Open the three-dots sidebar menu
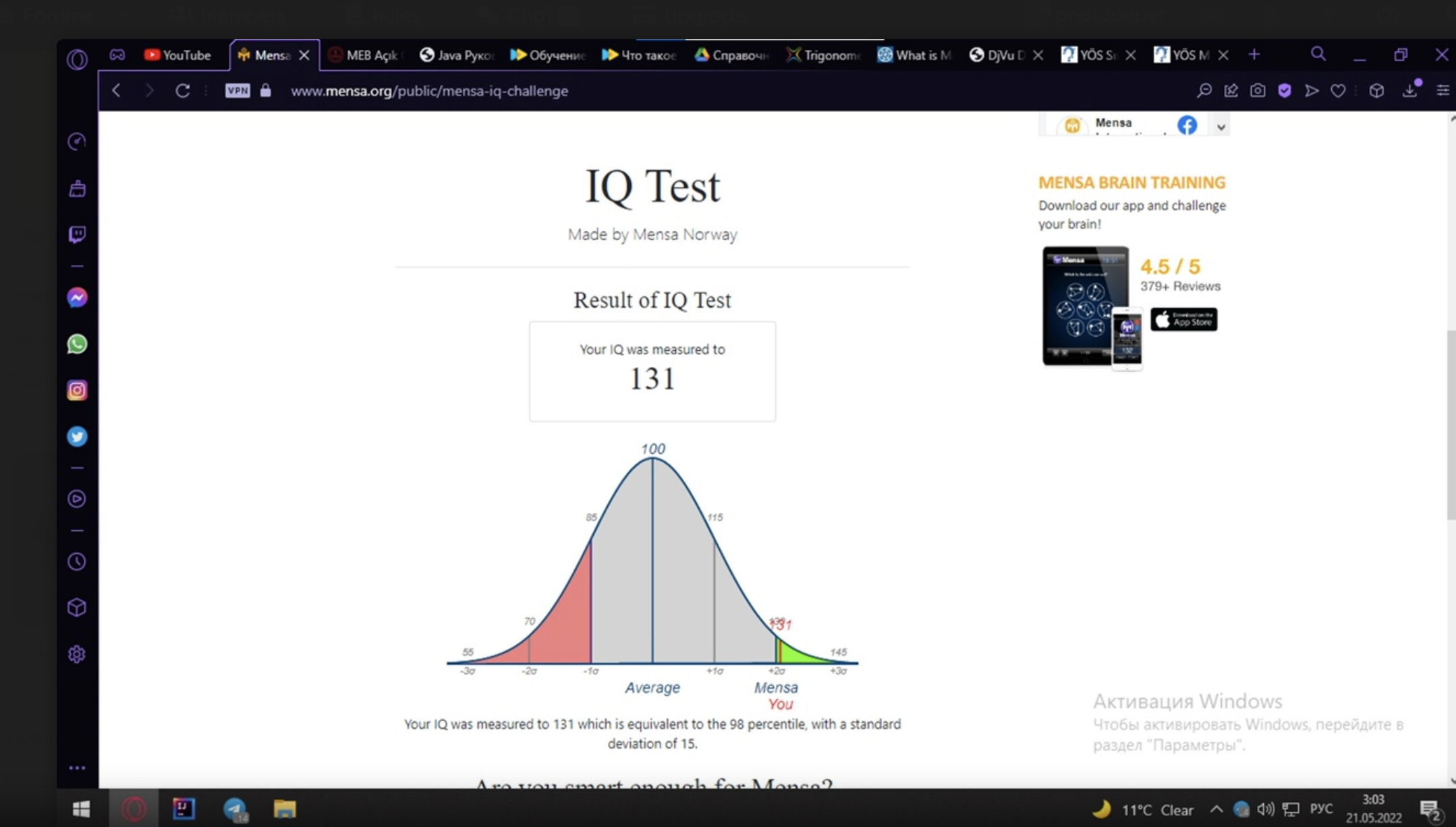The width and height of the screenshot is (1456, 827). pyautogui.click(x=77, y=768)
